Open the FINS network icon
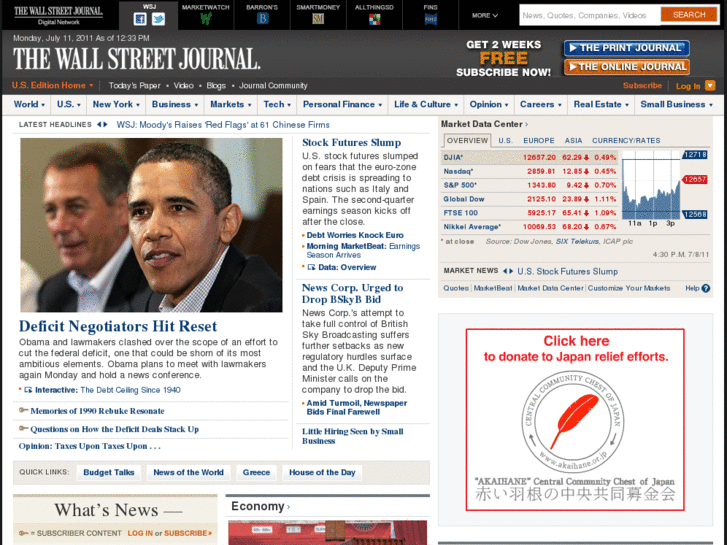 click(431, 19)
